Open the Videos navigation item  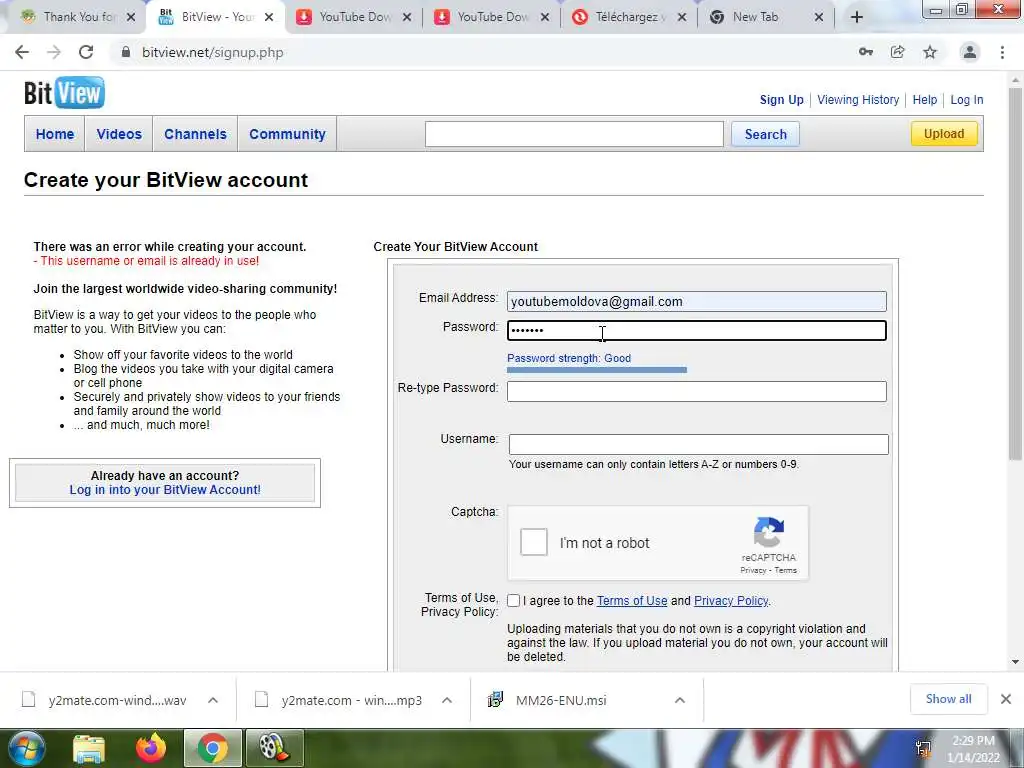tap(119, 134)
